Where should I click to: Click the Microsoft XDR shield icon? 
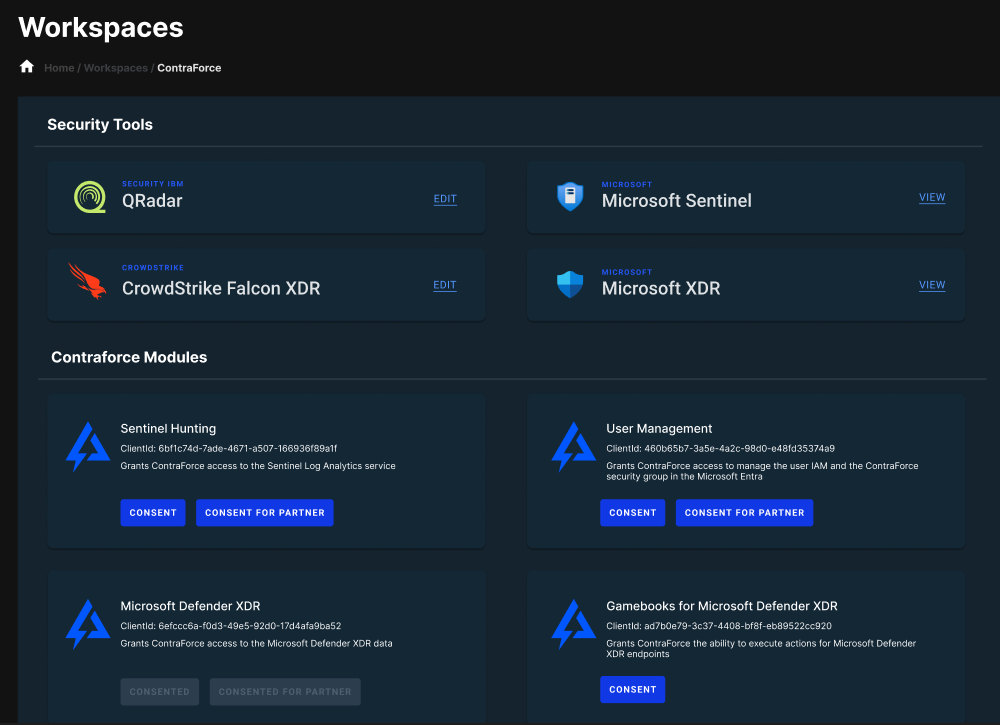point(569,285)
